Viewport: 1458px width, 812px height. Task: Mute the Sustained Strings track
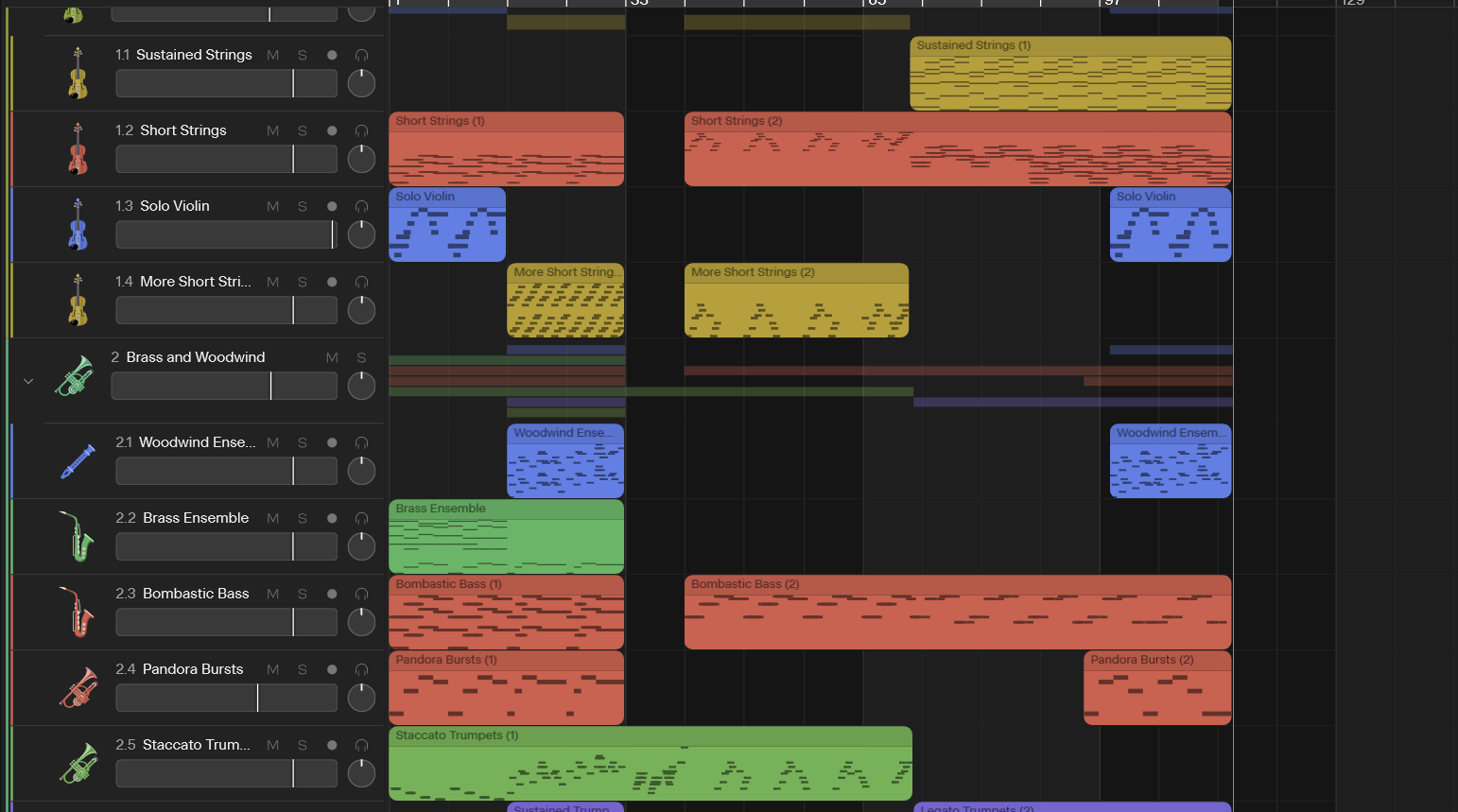coord(273,55)
